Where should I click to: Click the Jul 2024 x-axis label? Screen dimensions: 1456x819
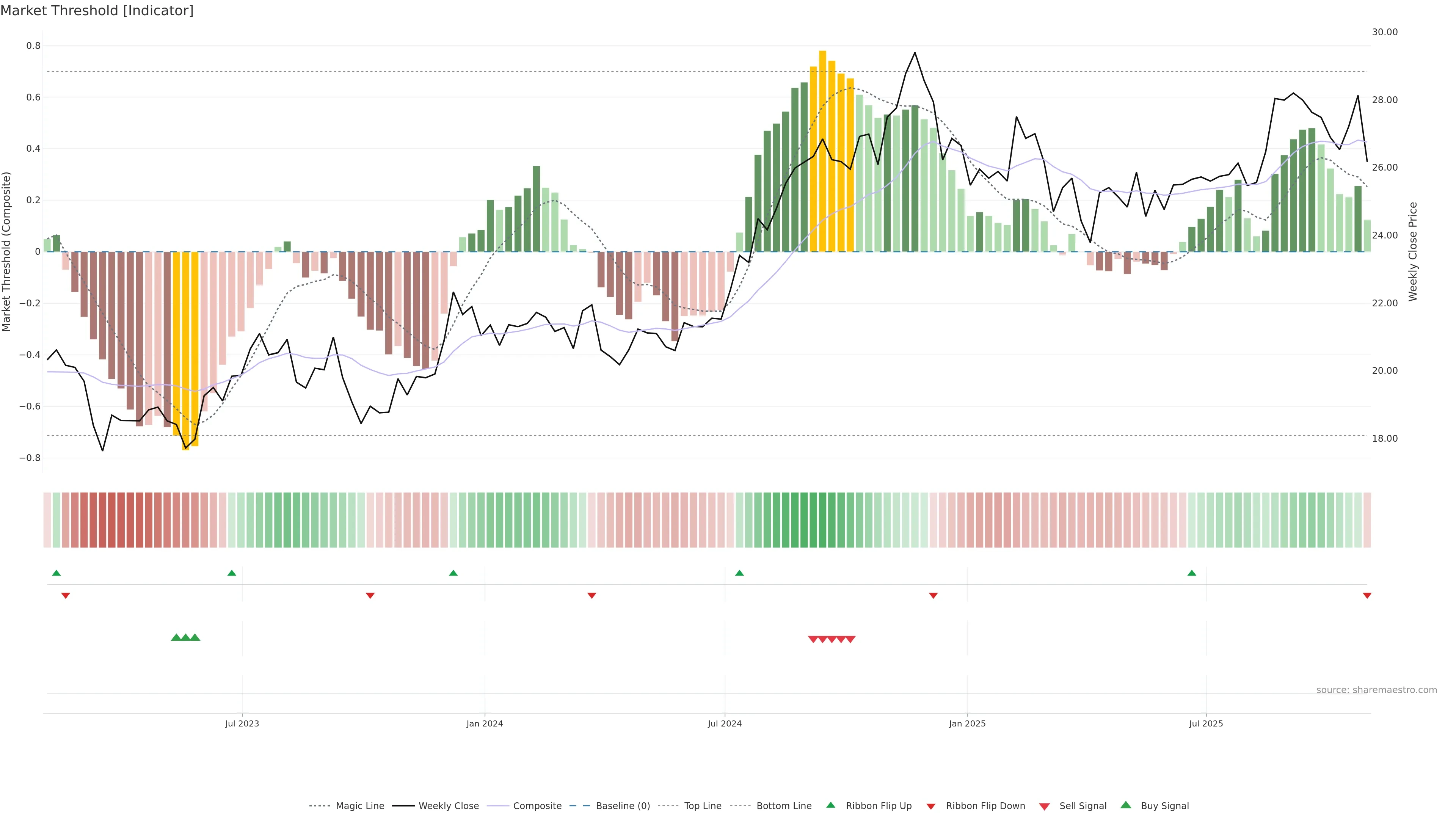point(725,723)
